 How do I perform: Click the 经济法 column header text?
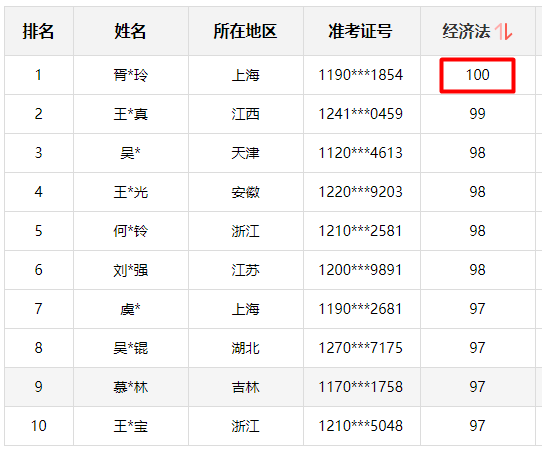(466, 31)
